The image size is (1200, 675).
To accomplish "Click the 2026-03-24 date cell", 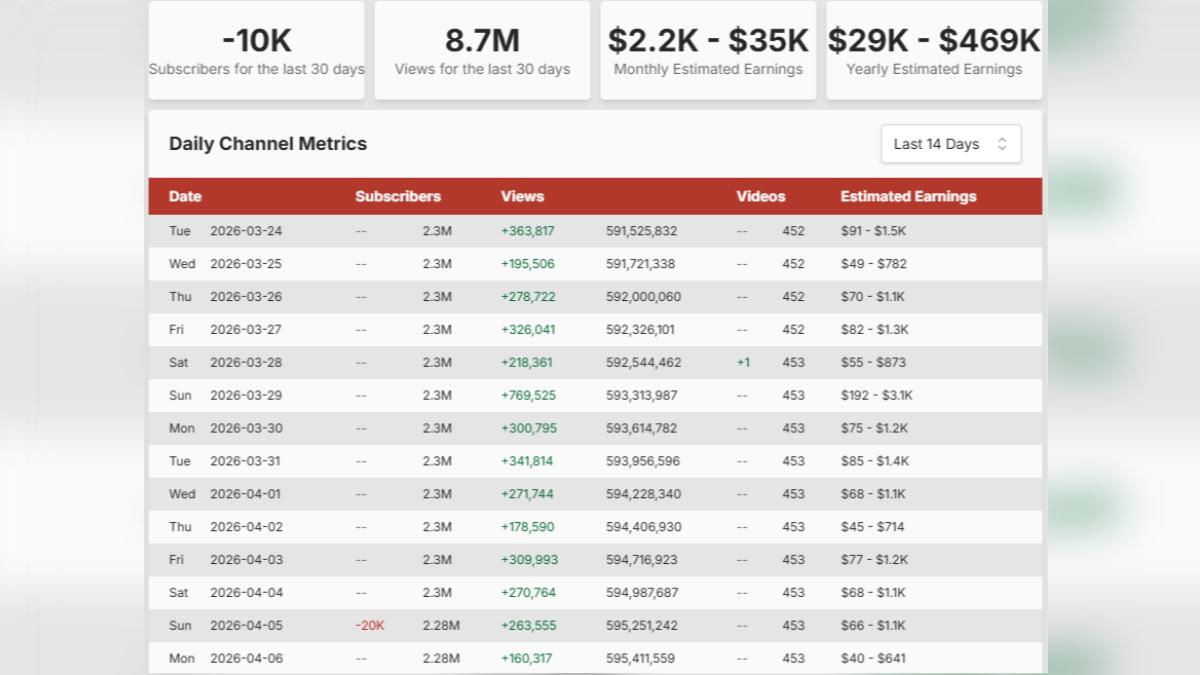I will 246,231.
